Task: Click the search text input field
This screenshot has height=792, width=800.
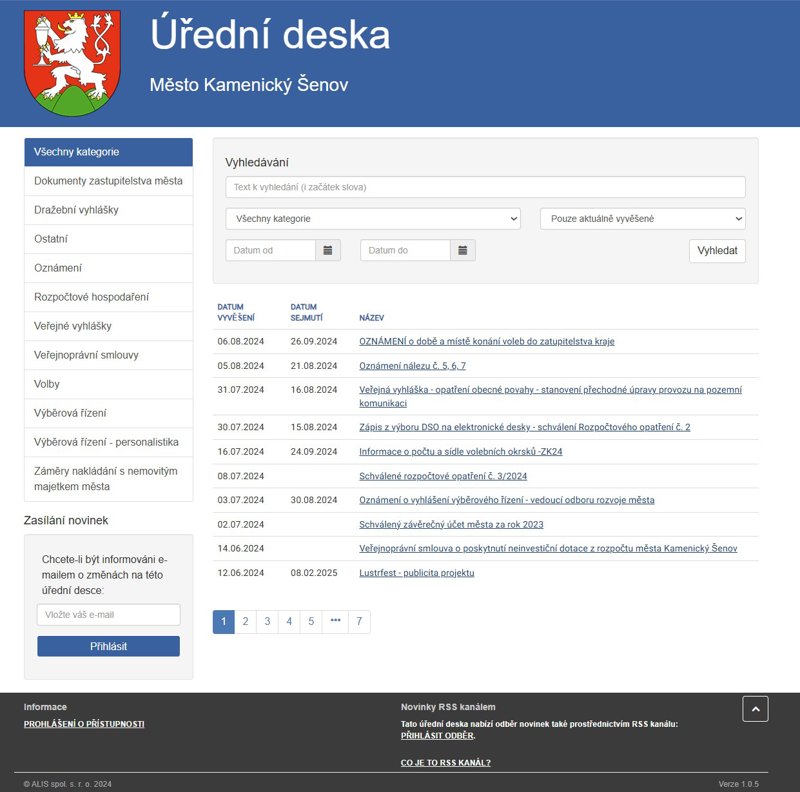Action: tap(485, 186)
